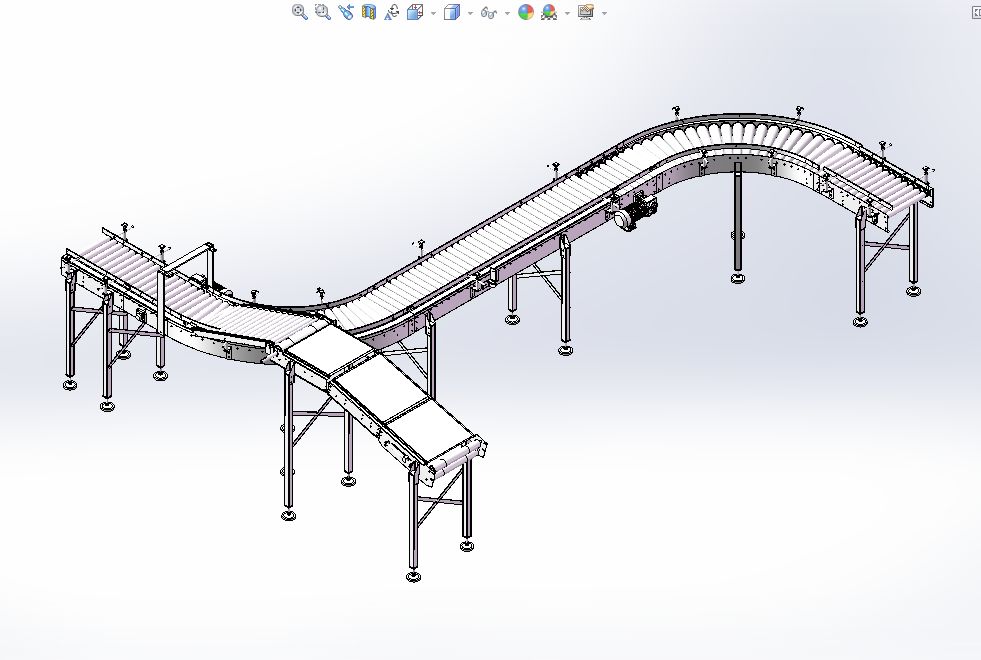Click the View Settings monitor icon

(x=586, y=12)
